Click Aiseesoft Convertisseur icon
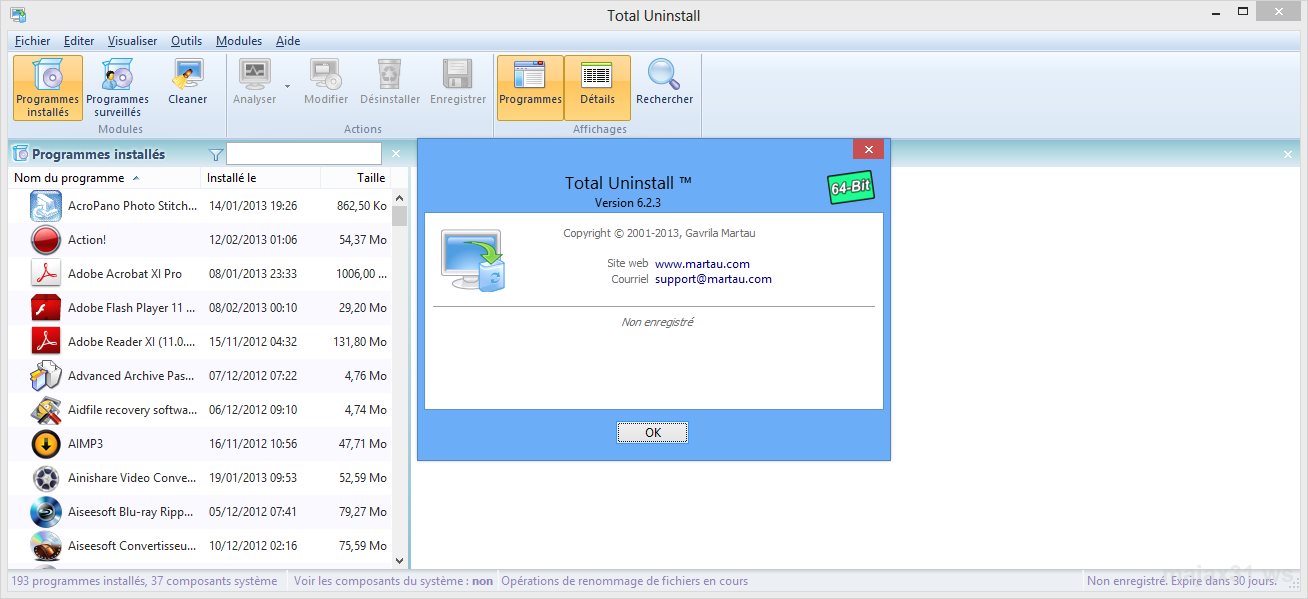Image resolution: width=1308 pixels, height=599 pixels. tap(47, 546)
